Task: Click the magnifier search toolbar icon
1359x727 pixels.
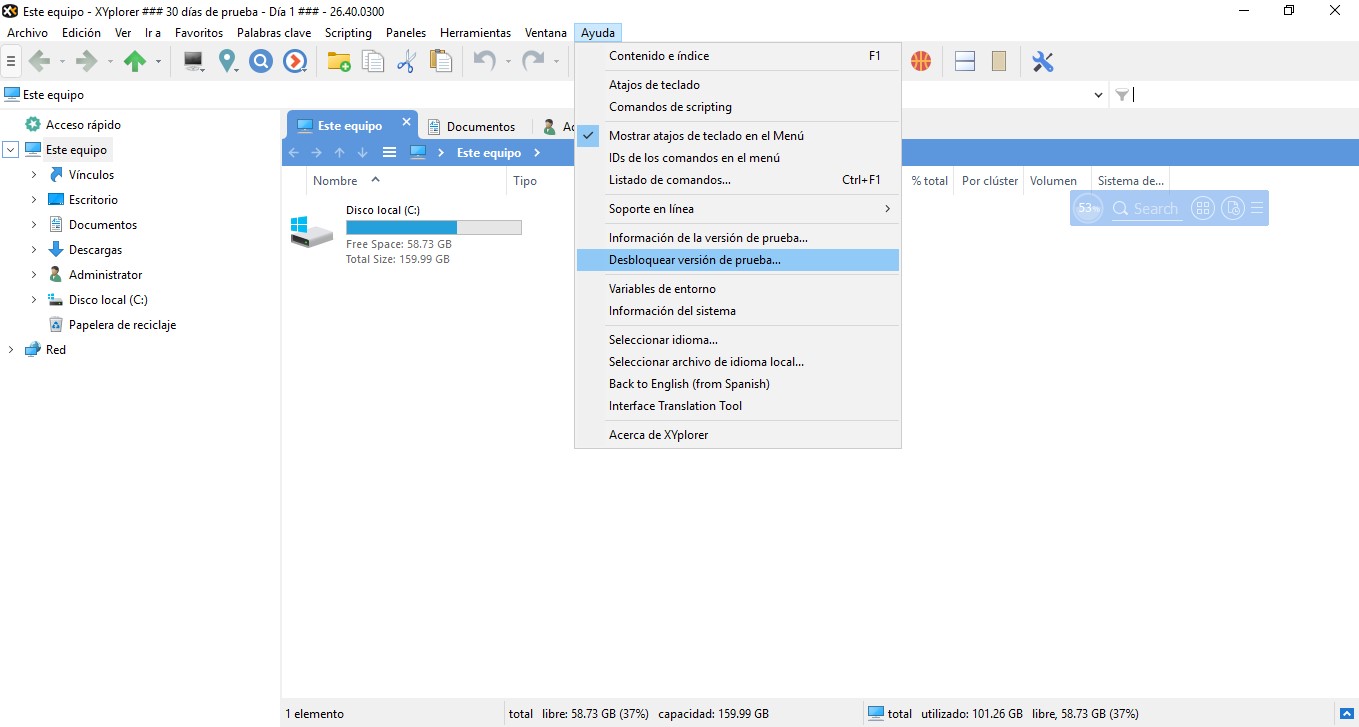Action: (x=261, y=61)
